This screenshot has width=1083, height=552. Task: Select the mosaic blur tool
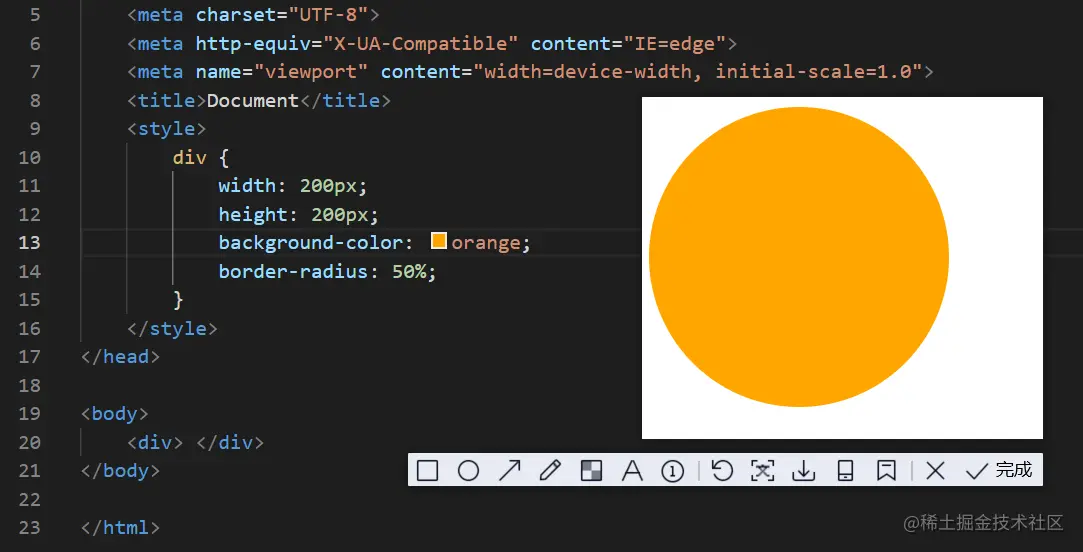(x=591, y=470)
